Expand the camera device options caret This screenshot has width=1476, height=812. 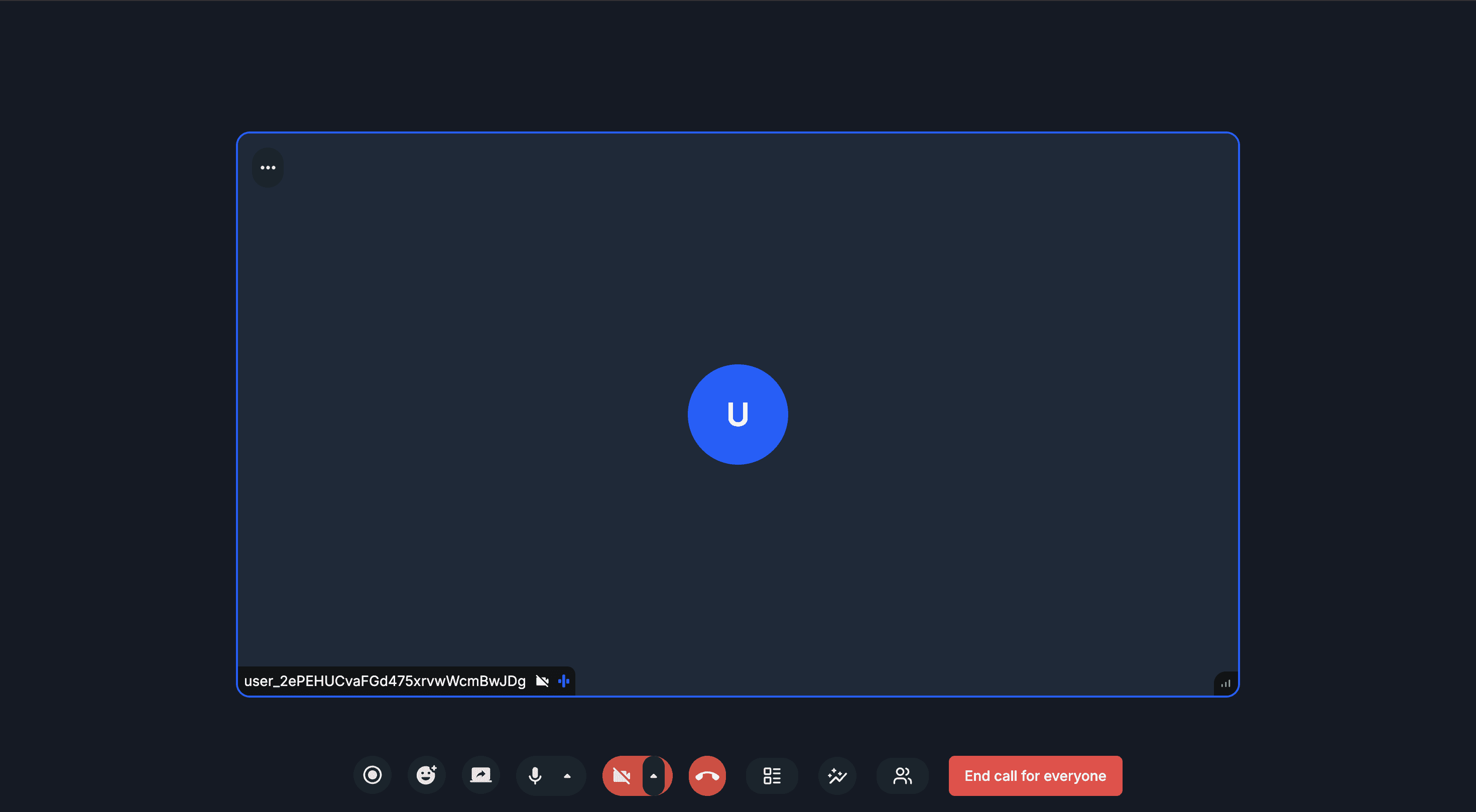653,776
